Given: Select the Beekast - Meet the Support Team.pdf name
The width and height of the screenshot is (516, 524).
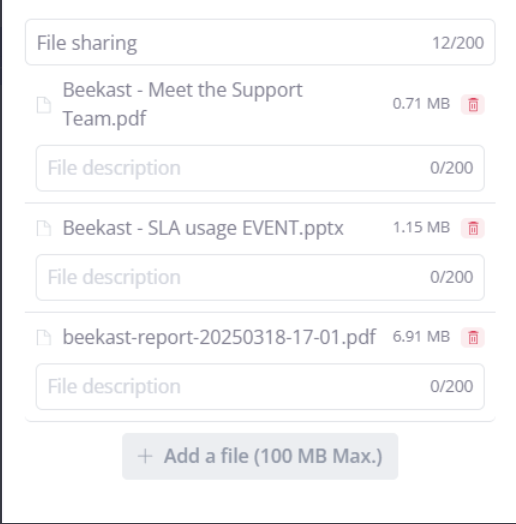Looking at the screenshot, I should (182, 104).
